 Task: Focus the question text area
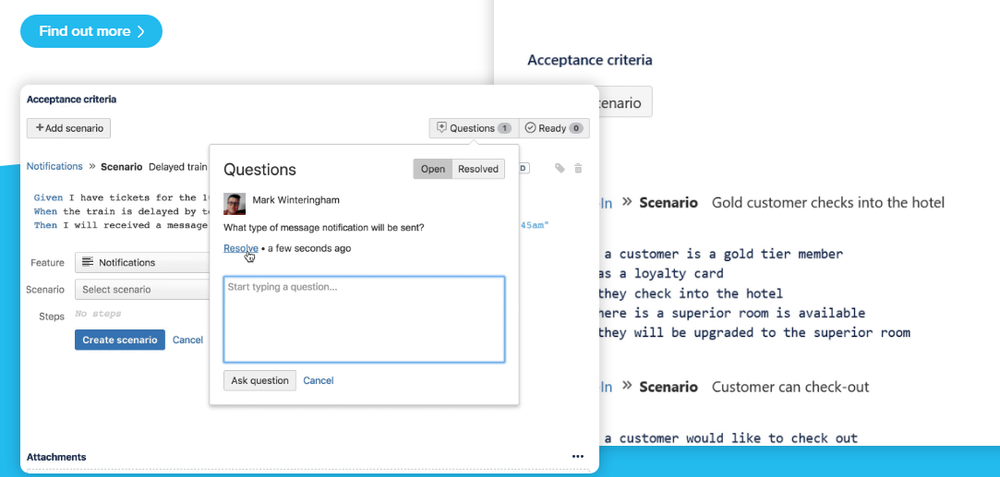[364, 319]
